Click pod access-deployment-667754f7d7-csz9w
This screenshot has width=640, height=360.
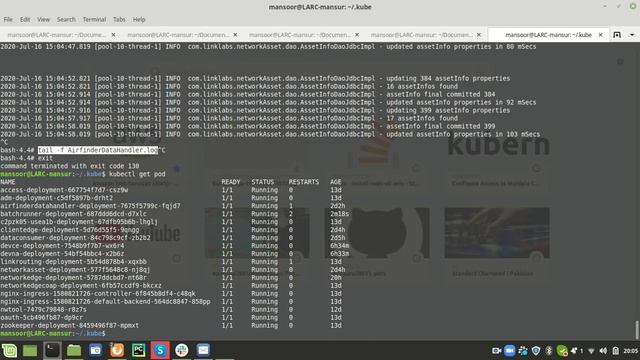tap(64, 190)
